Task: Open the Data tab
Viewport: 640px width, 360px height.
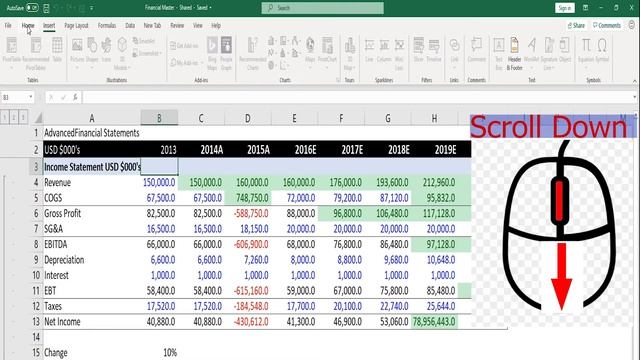Action: click(x=130, y=25)
